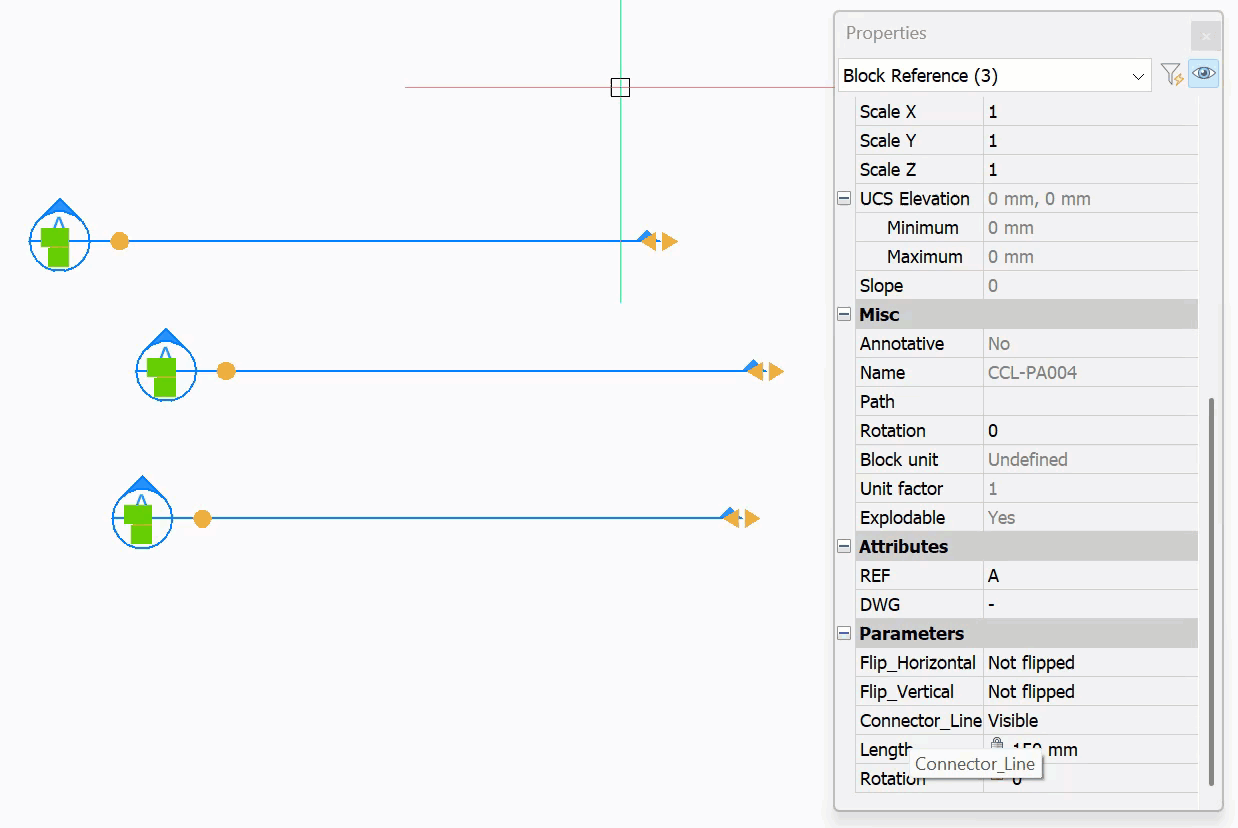Click the right arrow grip on middle line

pos(776,371)
